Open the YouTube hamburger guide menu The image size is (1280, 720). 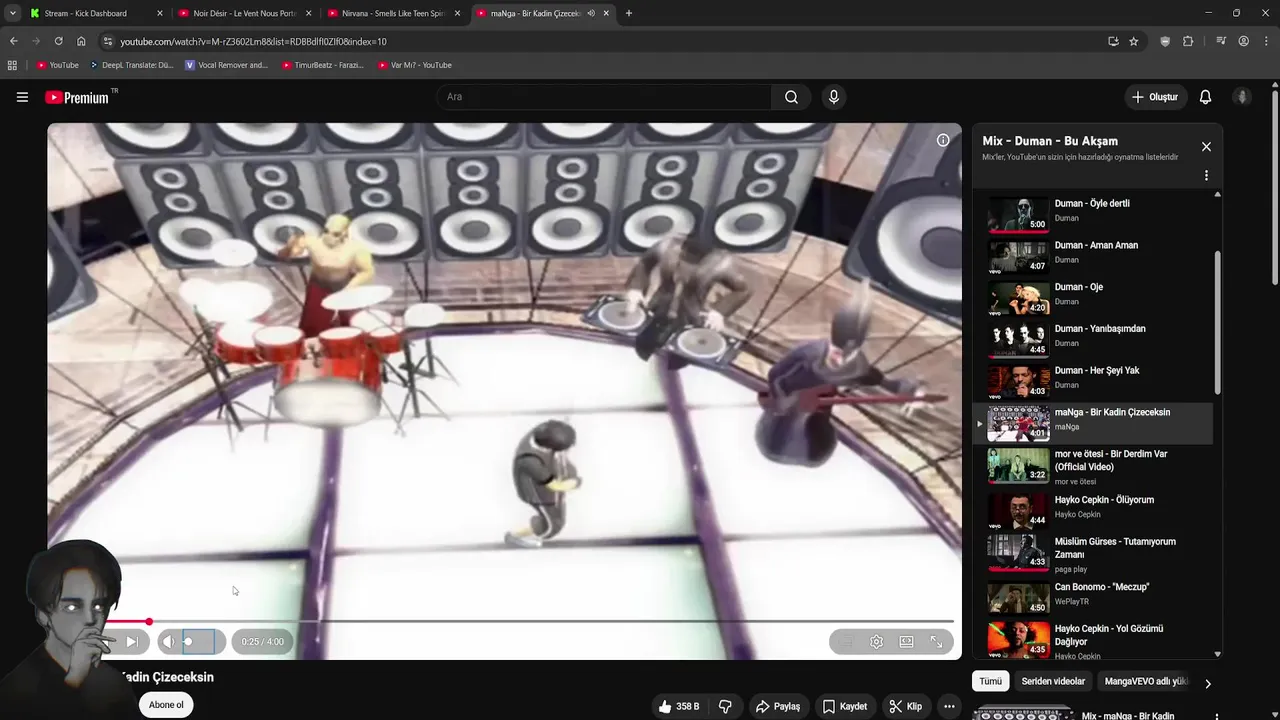pos(22,97)
